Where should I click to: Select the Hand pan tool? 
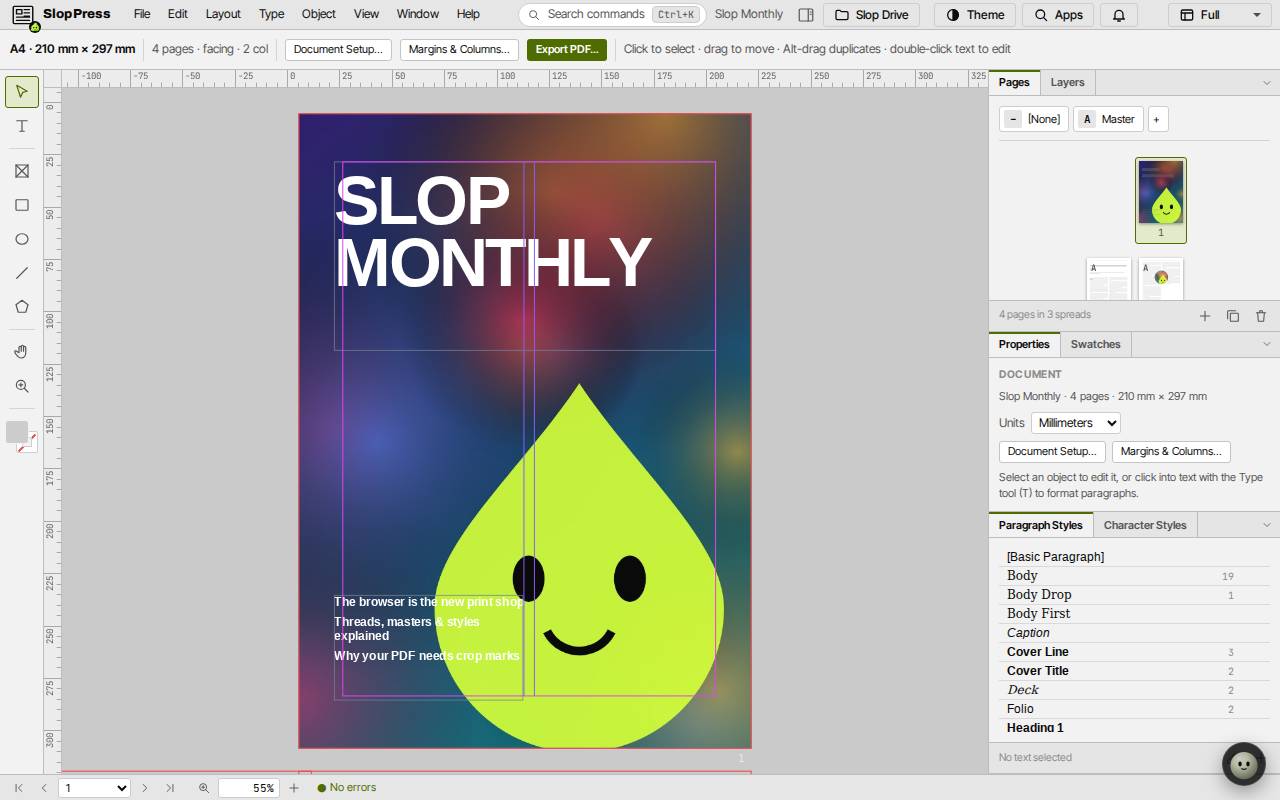pyautogui.click(x=22, y=352)
